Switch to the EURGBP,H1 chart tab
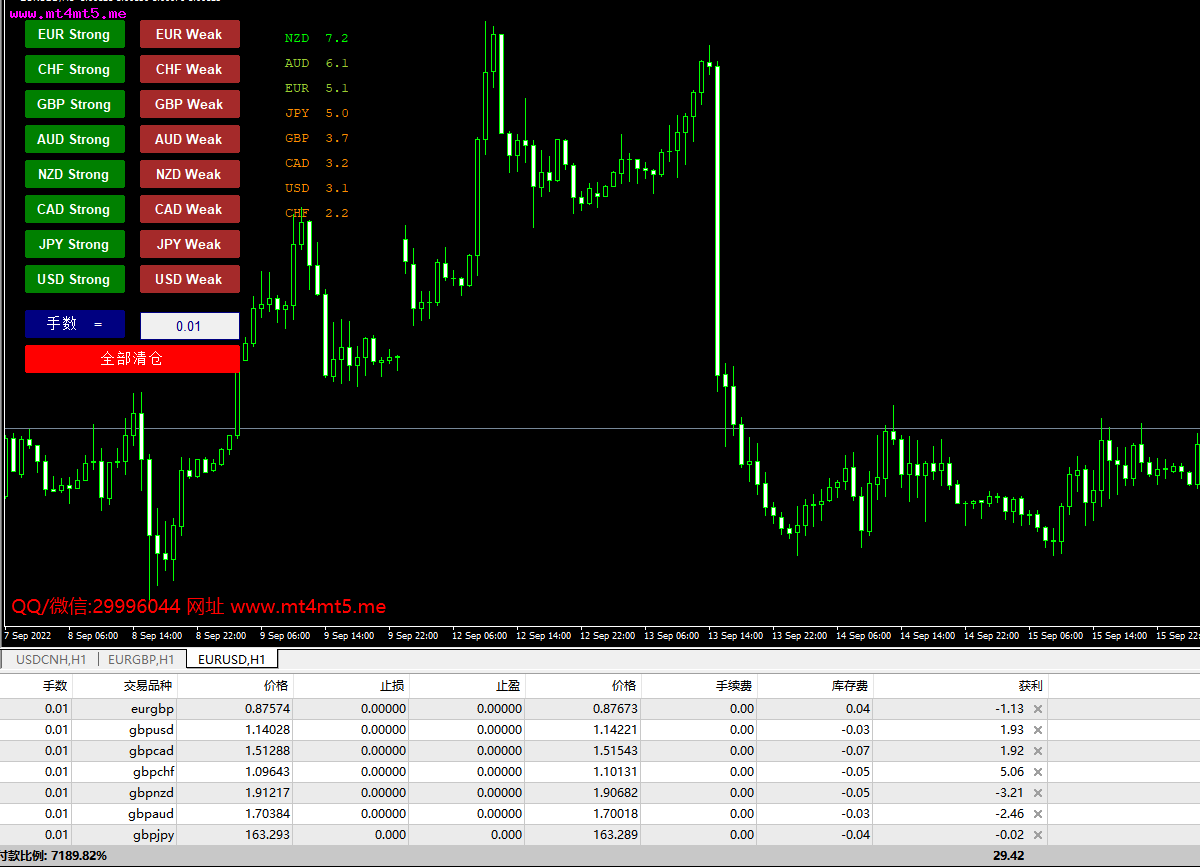Image resolution: width=1200 pixels, height=867 pixels. point(141,659)
